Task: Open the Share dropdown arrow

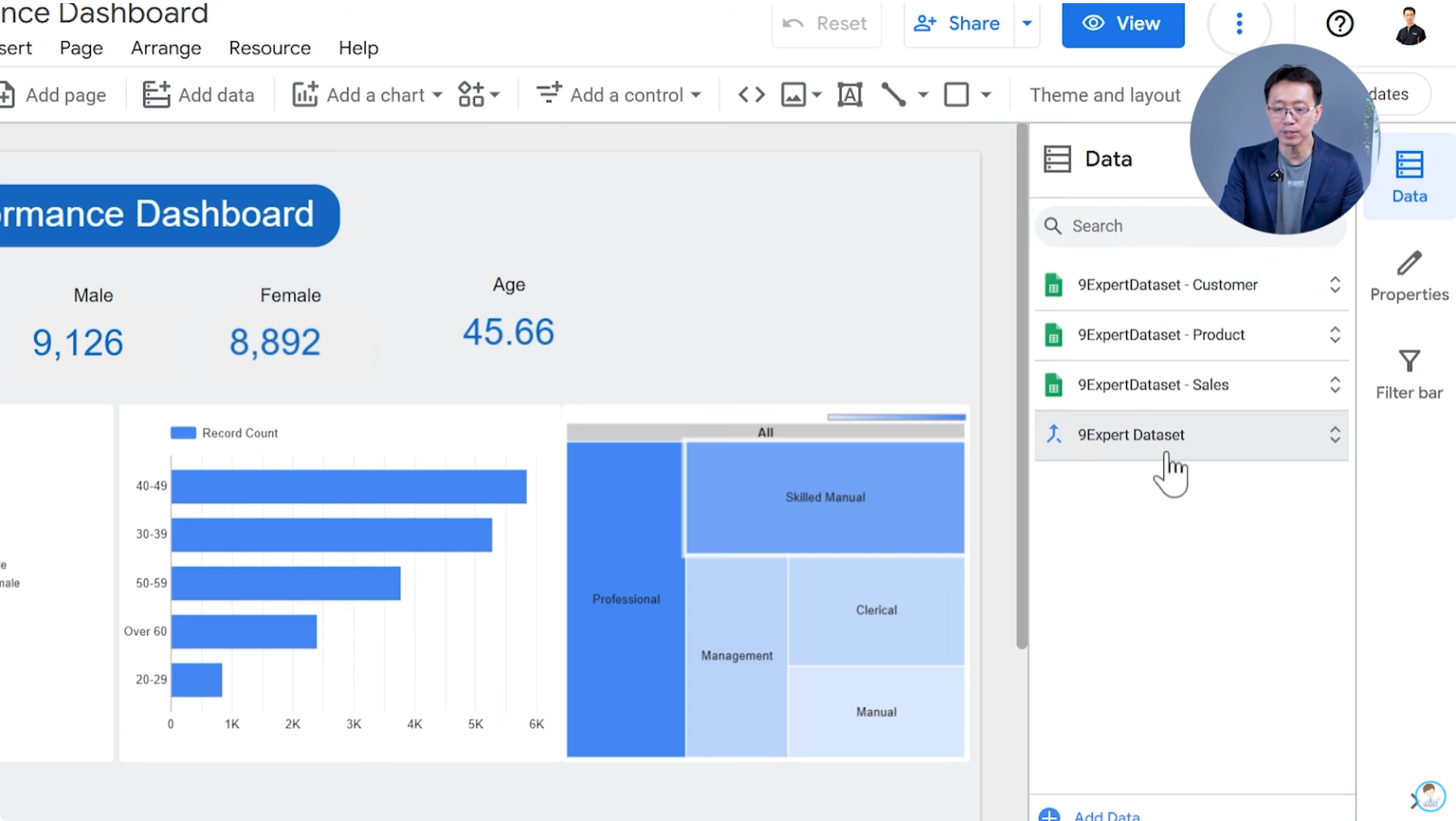Action: [1026, 24]
